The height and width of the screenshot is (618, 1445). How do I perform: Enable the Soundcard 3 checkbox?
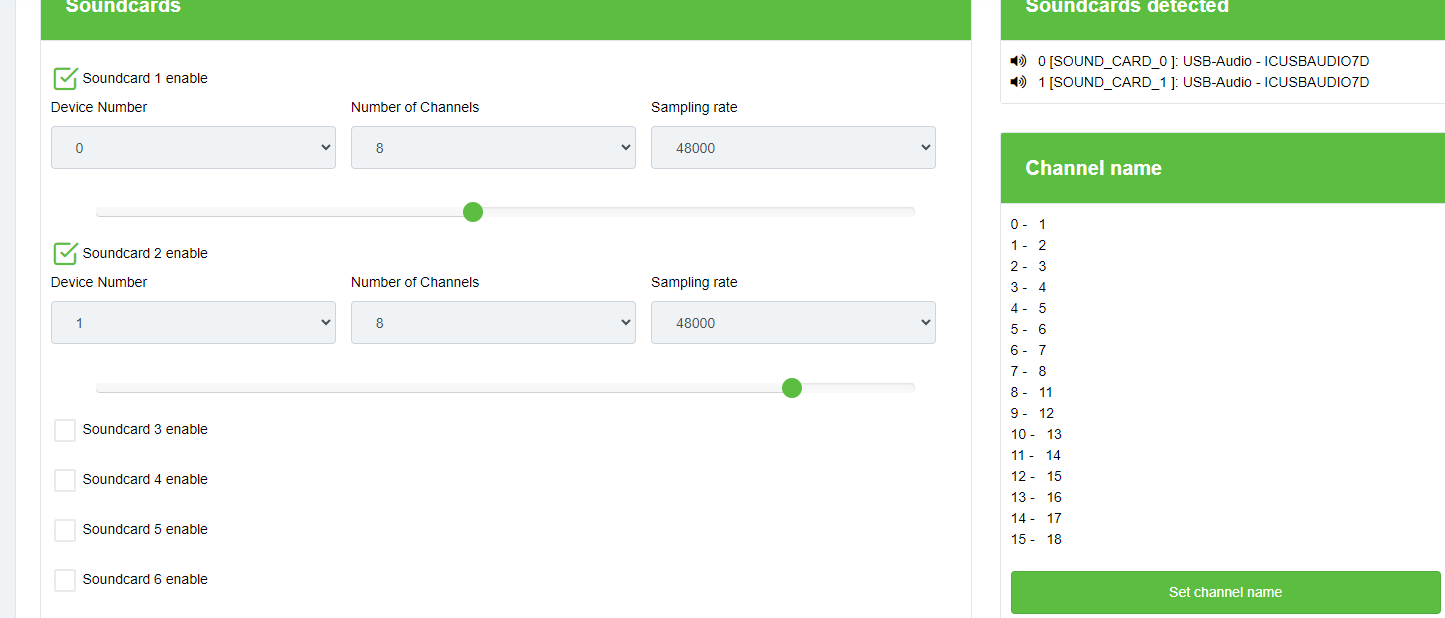point(65,430)
